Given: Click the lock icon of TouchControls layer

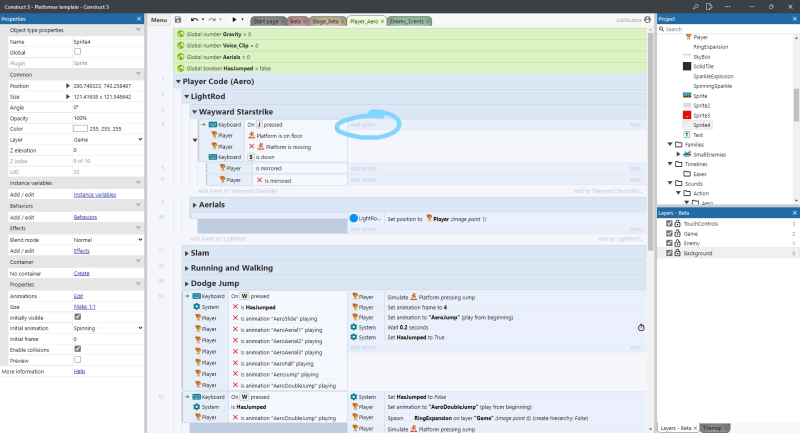Looking at the screenshot, I should [678, 223].
